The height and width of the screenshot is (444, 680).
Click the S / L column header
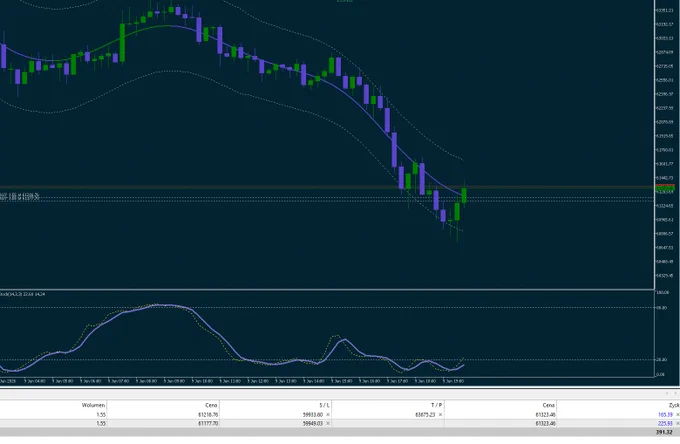(x=324, y=405)
